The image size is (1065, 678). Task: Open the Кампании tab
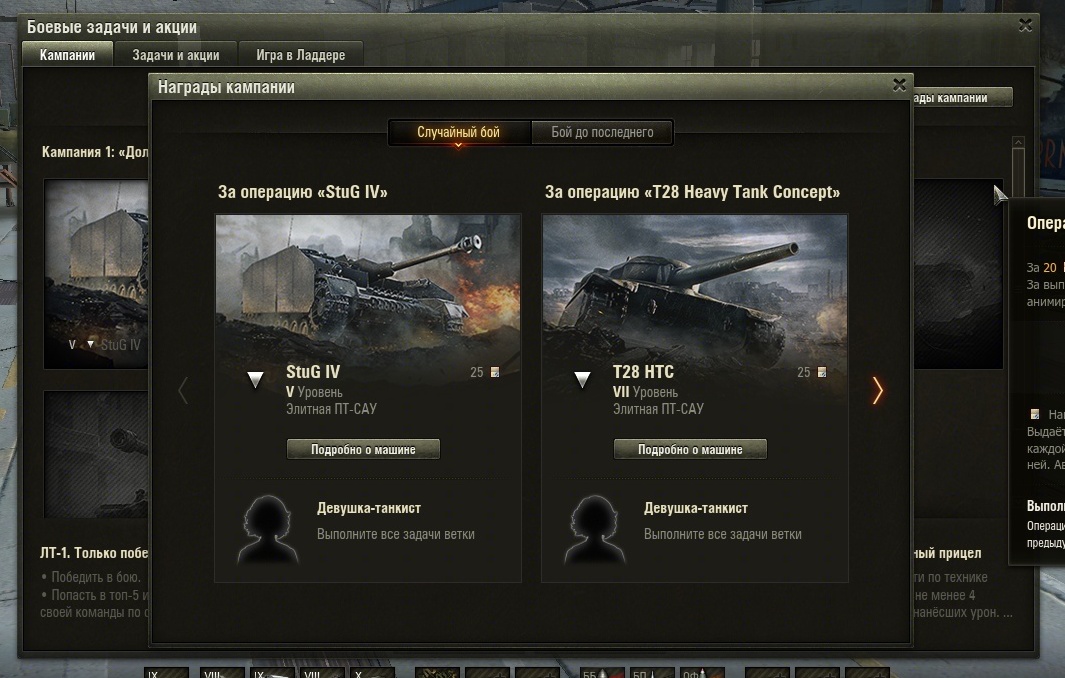[x=68, y=55]
